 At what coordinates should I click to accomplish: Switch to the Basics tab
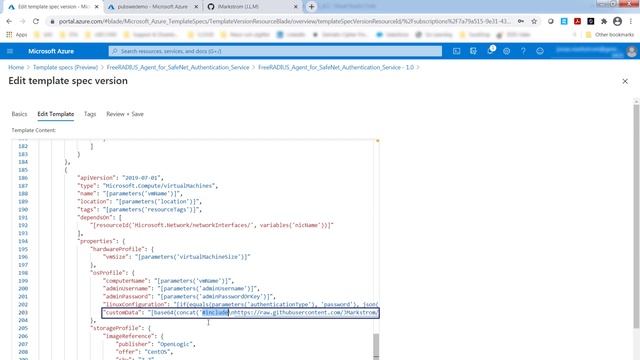(x=19, y=114)
